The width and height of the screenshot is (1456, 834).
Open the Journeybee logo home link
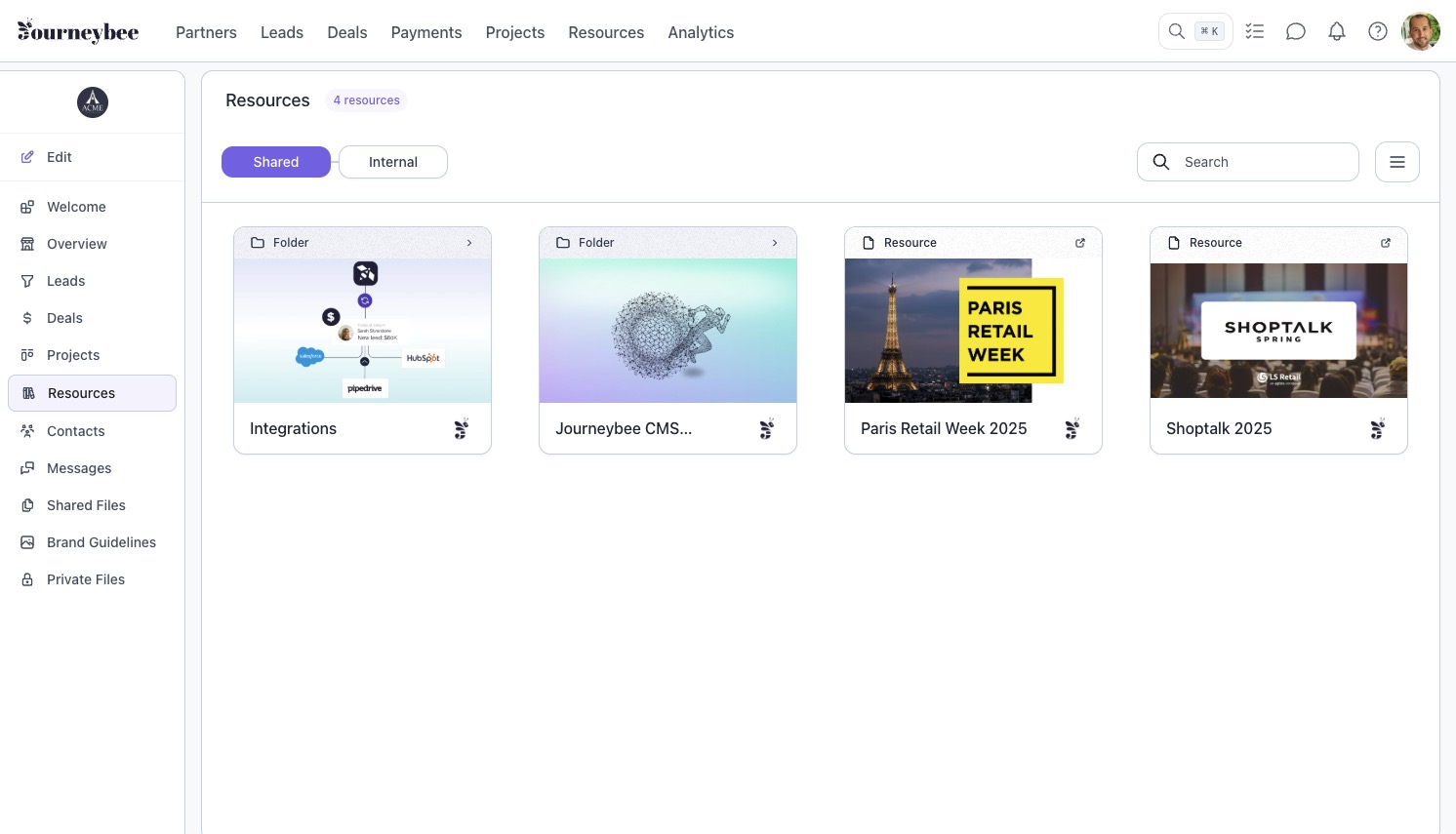[78, 31]
